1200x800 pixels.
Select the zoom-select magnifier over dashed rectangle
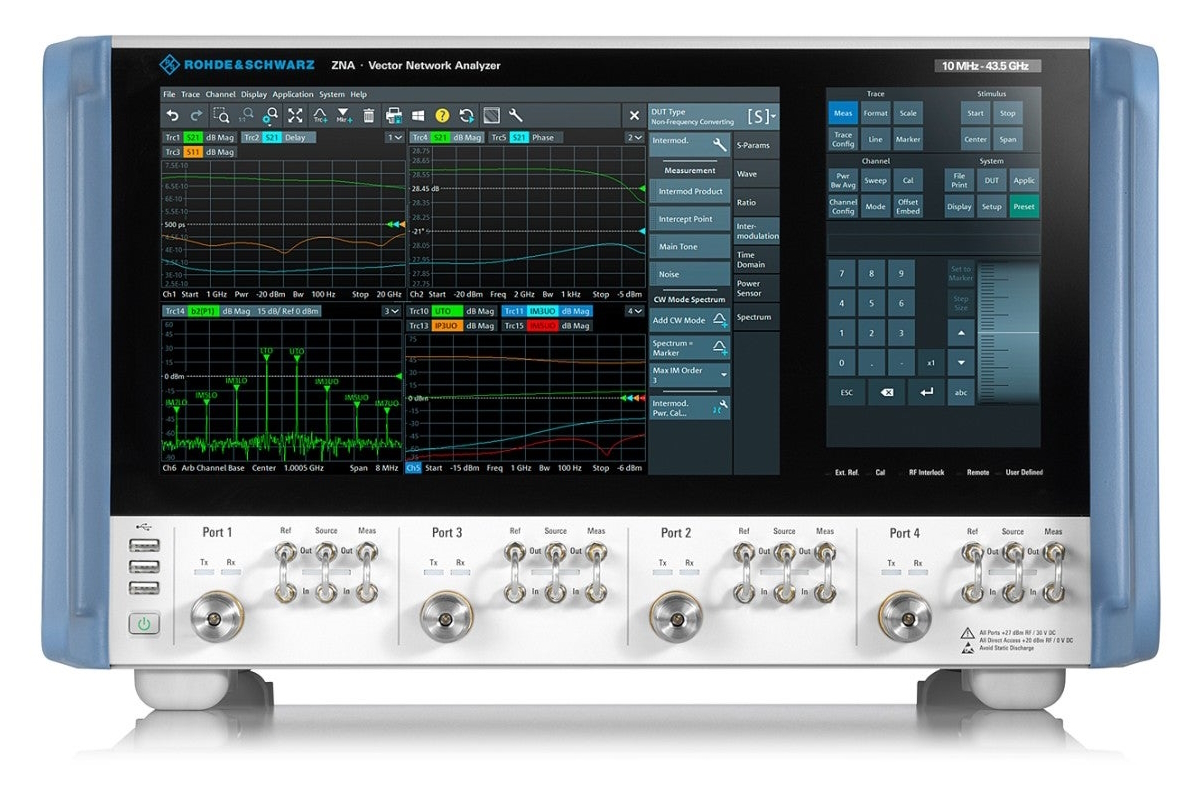tap(221, 115)
